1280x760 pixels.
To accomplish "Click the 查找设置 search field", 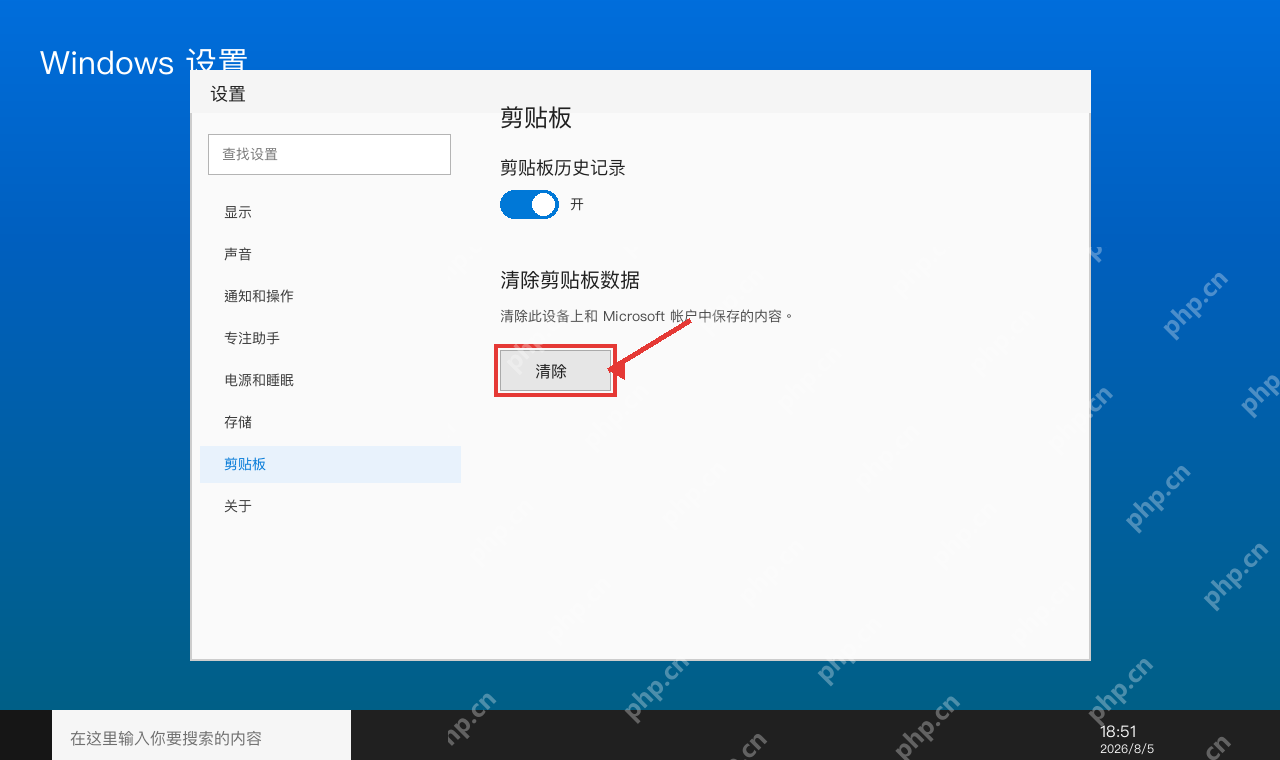I will click(329, 154).
